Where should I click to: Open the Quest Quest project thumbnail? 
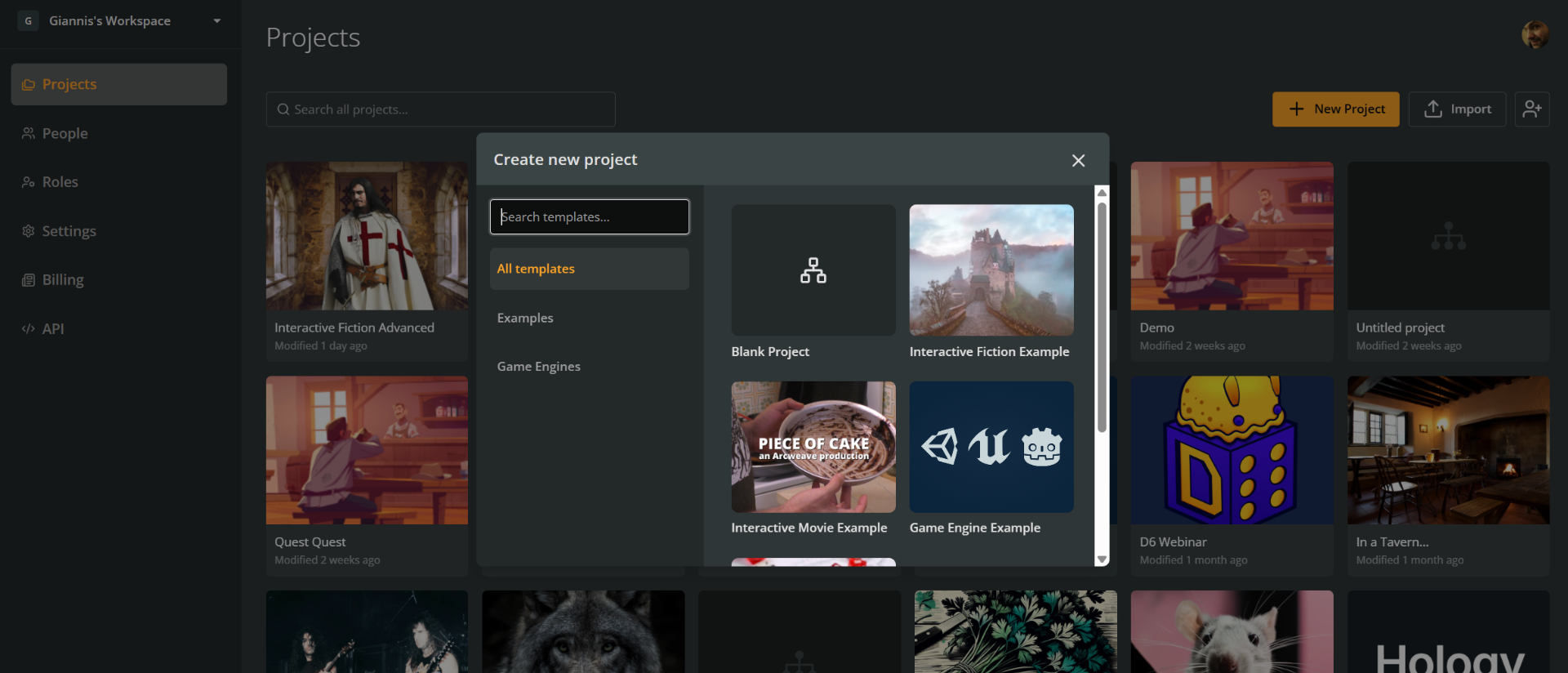[367, 450]
